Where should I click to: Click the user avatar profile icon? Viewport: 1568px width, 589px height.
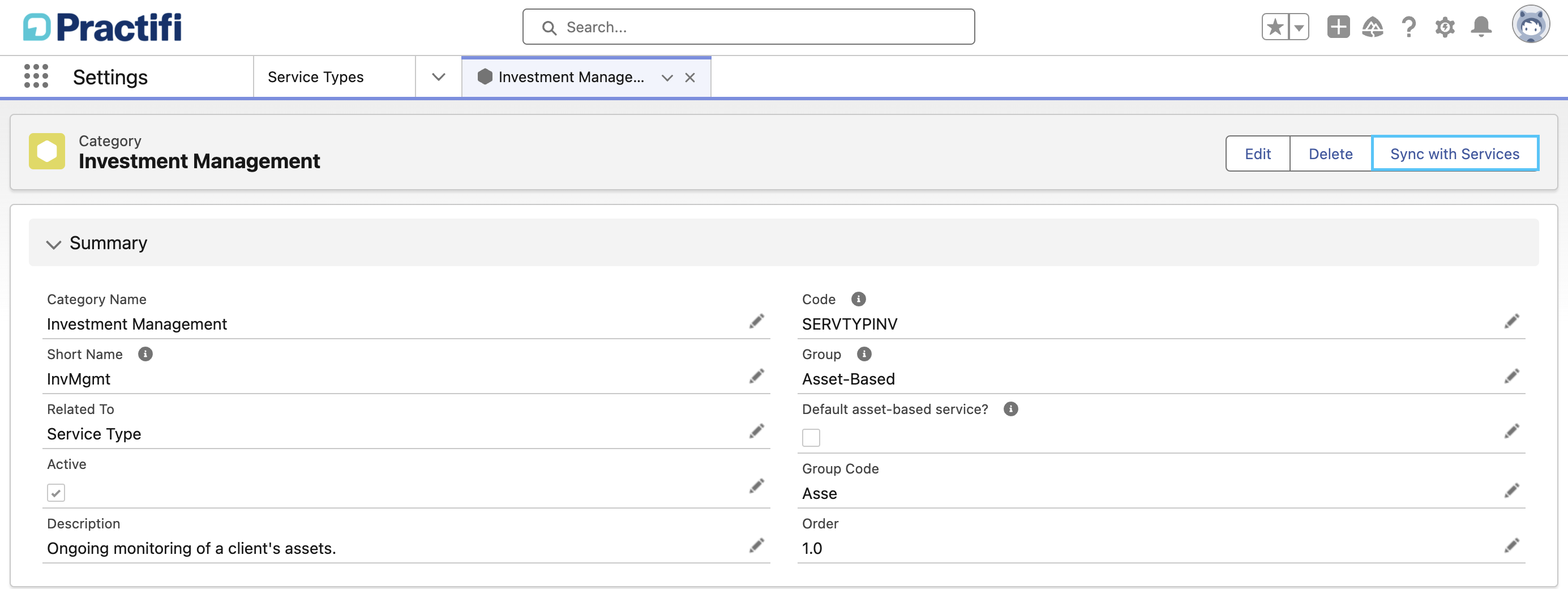click(1530, 24)
